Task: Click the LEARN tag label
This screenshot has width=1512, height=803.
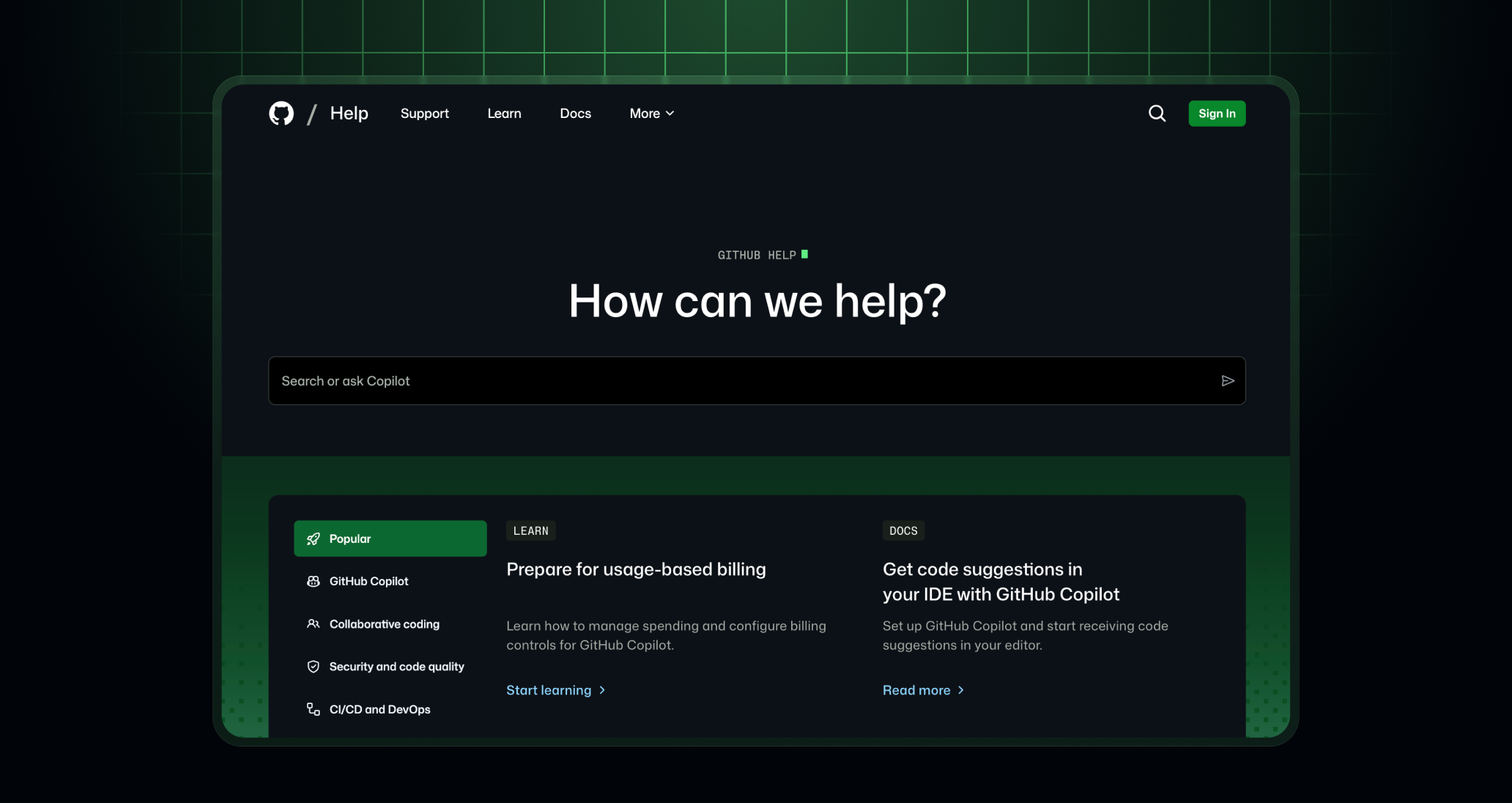Action: pos(531,531)
